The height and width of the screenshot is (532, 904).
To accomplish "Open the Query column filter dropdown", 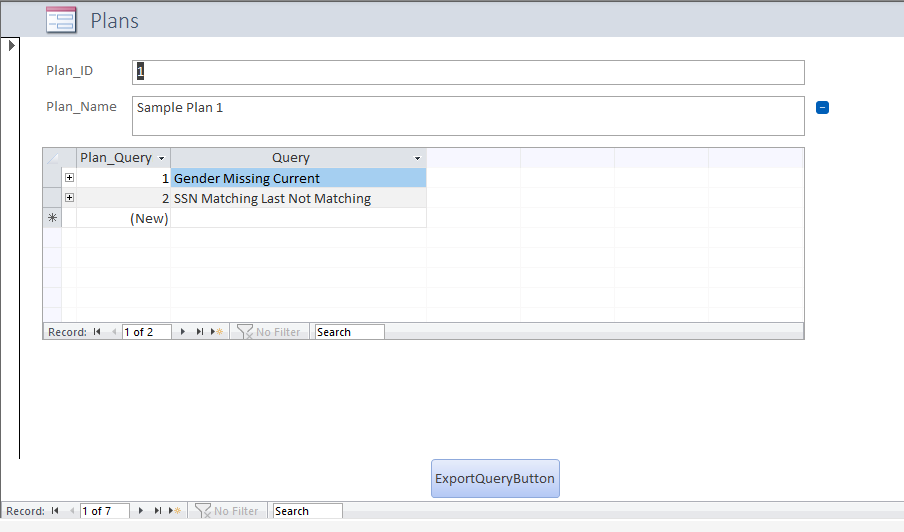I will [x=417, y=158].
